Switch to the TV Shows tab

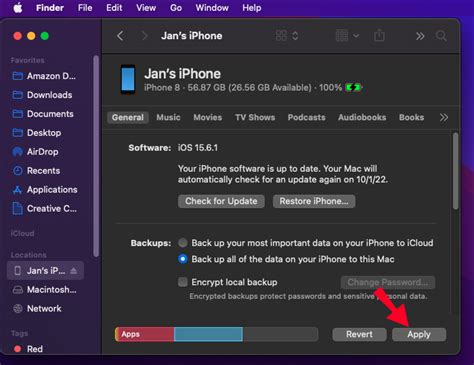[255, 117]
